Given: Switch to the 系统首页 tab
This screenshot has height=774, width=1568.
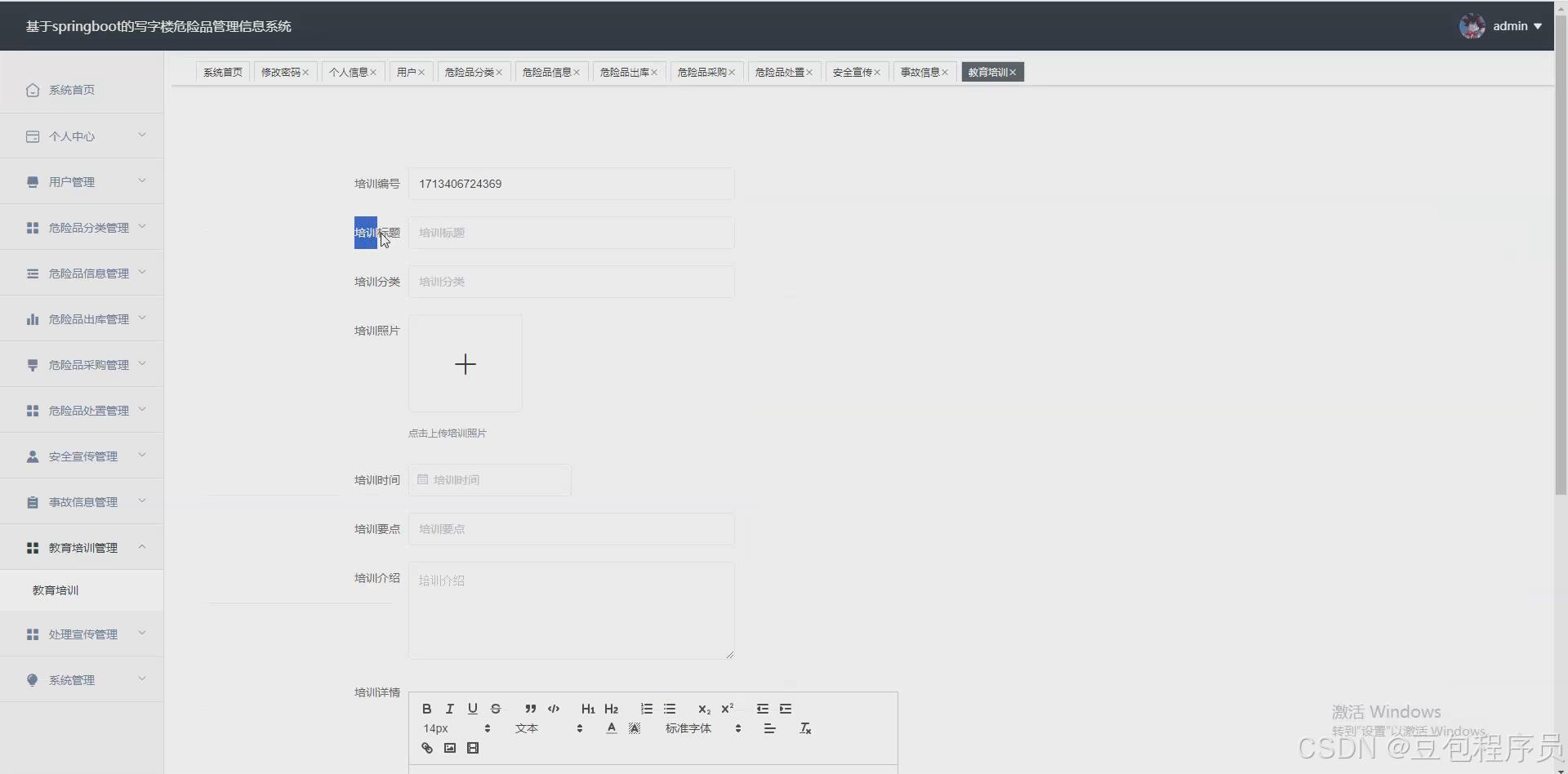Looking at the screenshot, I should (x=223, y=72).
